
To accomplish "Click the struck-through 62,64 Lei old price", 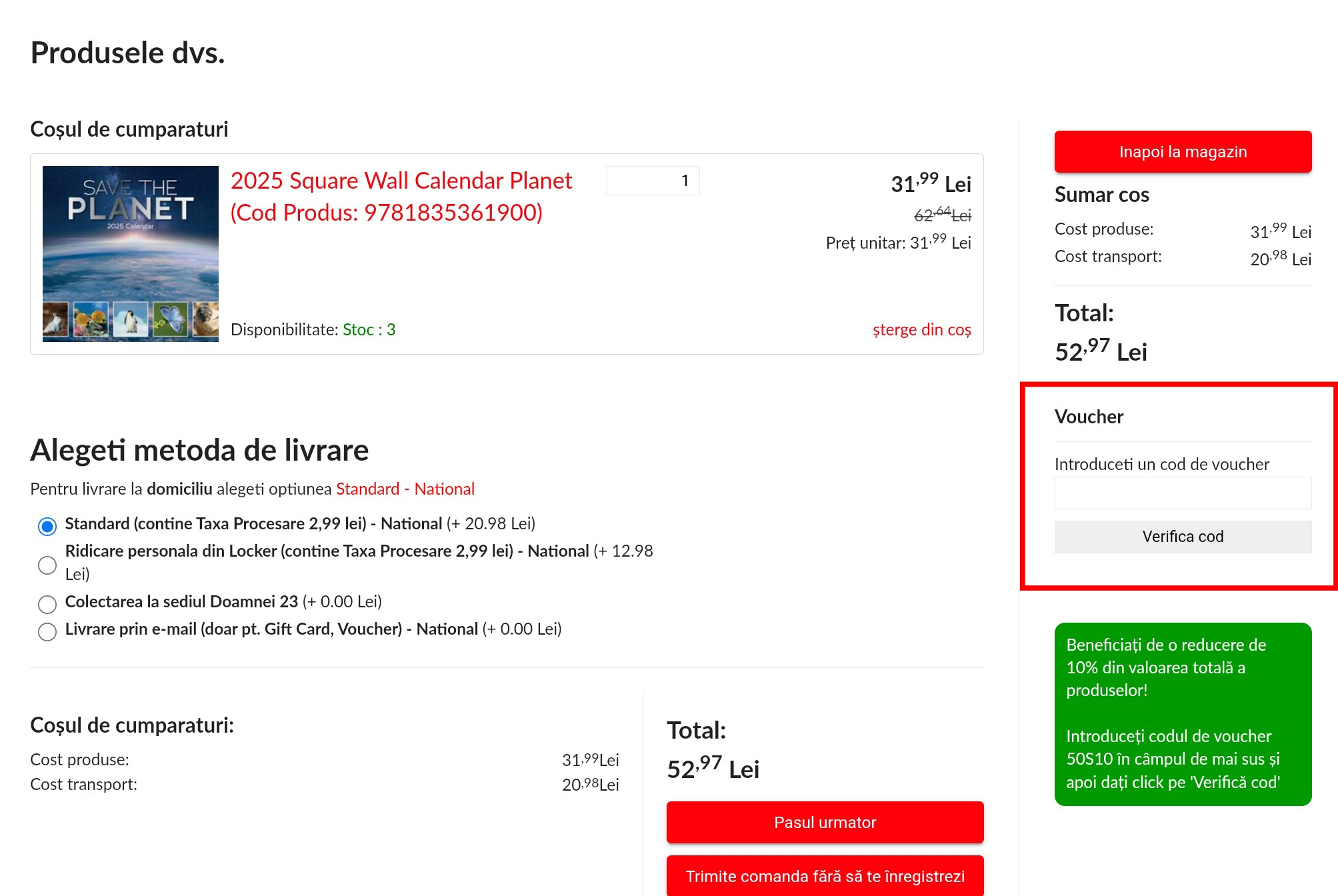I will pos(942,215).
